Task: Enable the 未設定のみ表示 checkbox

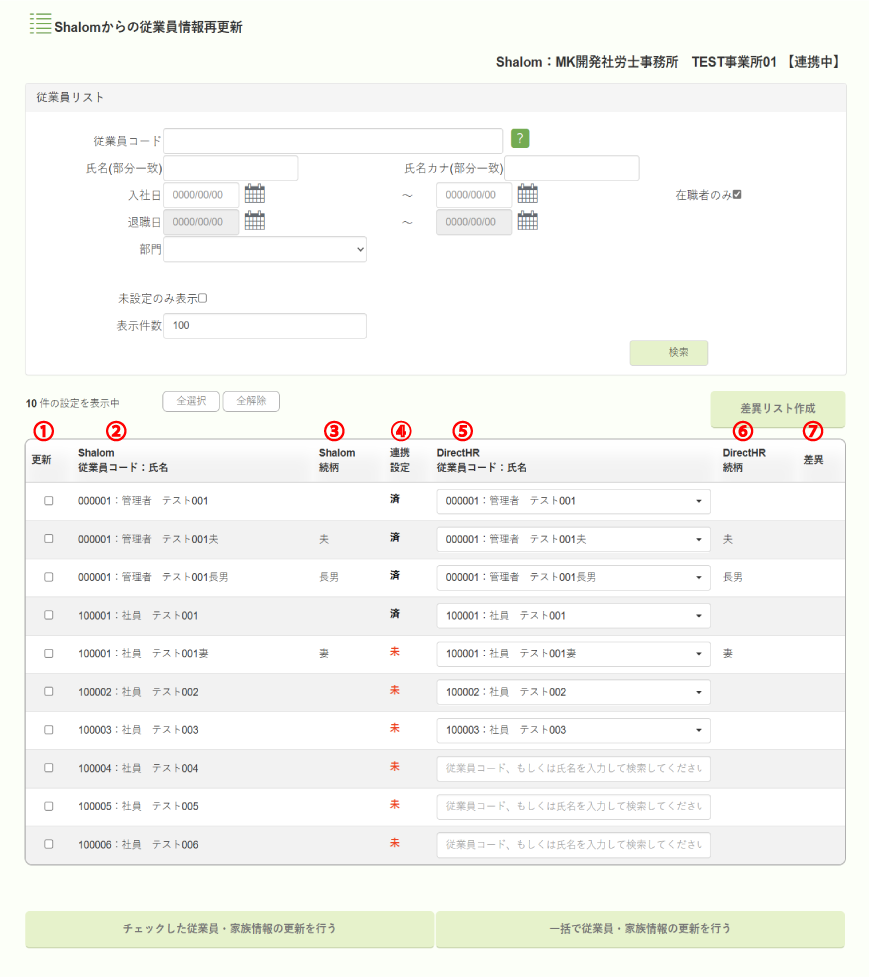Action: click(203, 298)
